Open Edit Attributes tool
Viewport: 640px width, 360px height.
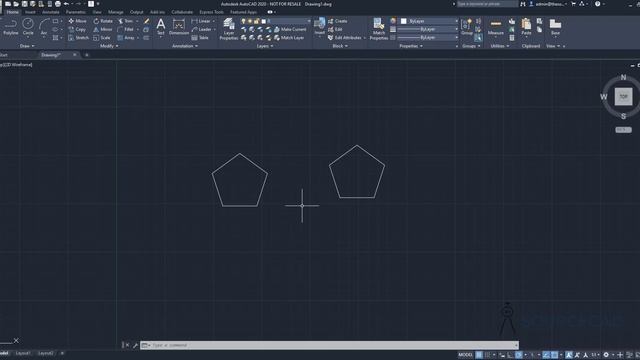point(345,38)
